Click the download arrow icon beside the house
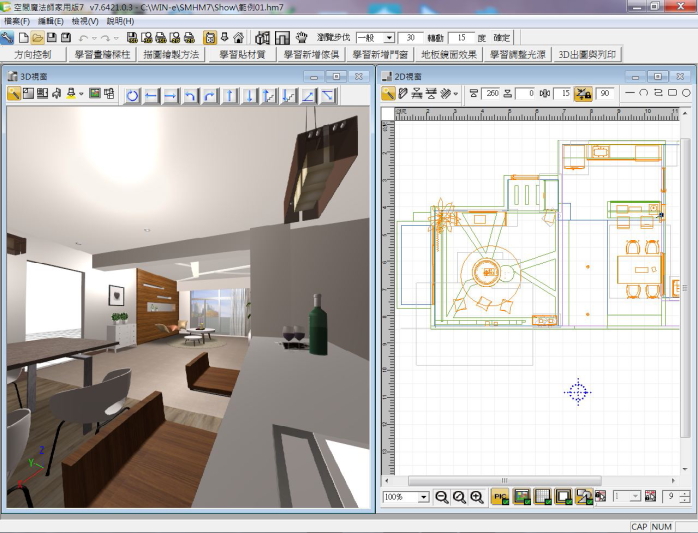698x533 pixels. click(225, 38)
